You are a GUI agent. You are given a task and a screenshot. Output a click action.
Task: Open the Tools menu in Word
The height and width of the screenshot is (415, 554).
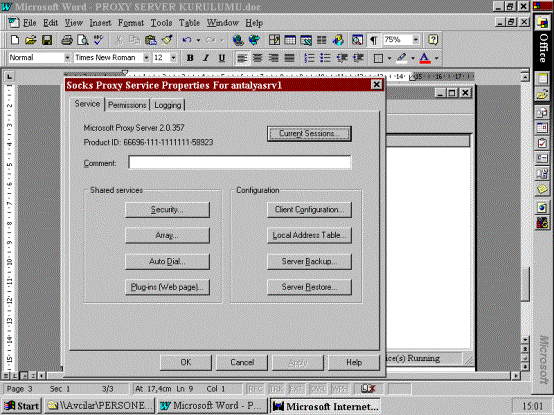[161, 23]
